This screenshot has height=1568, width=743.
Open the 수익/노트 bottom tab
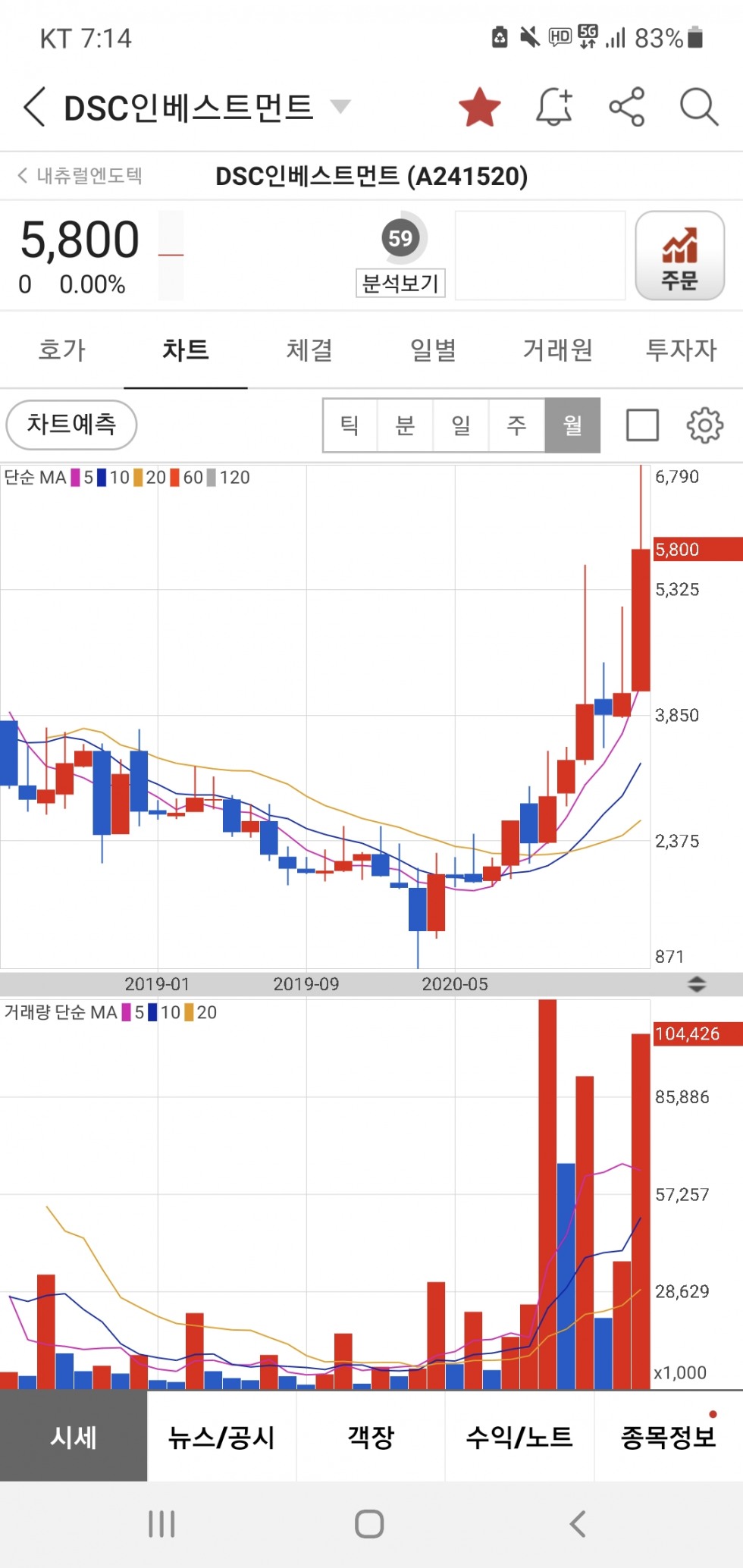pyautogui.click(x=519, y=1437)
